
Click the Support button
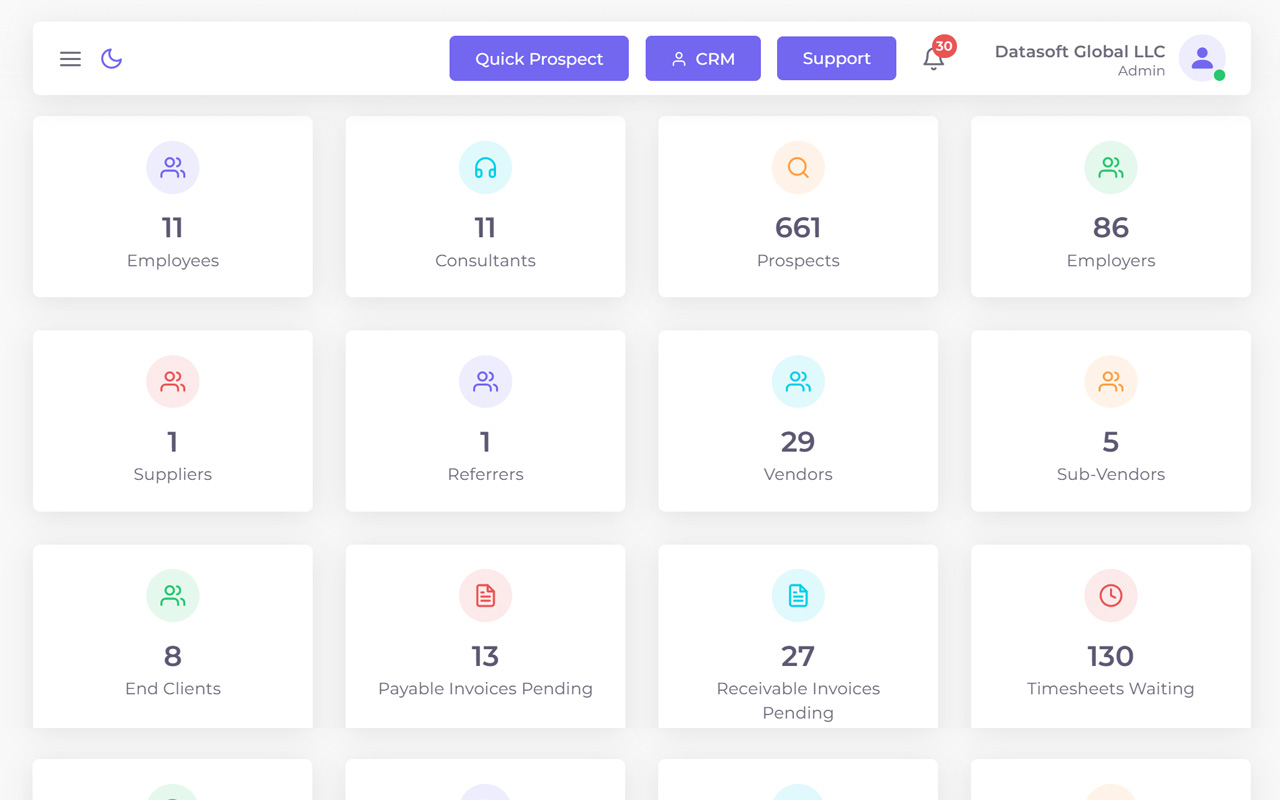(836, 58)
